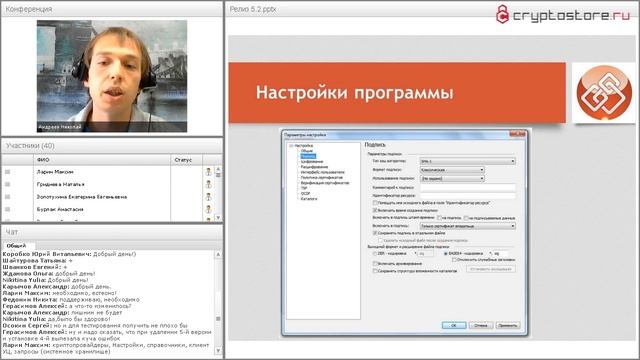This screenshot has height=360, width=640.
Task: Tick 'Сохранять структуру вложенности каталогов'
Action: coord(375,271)
